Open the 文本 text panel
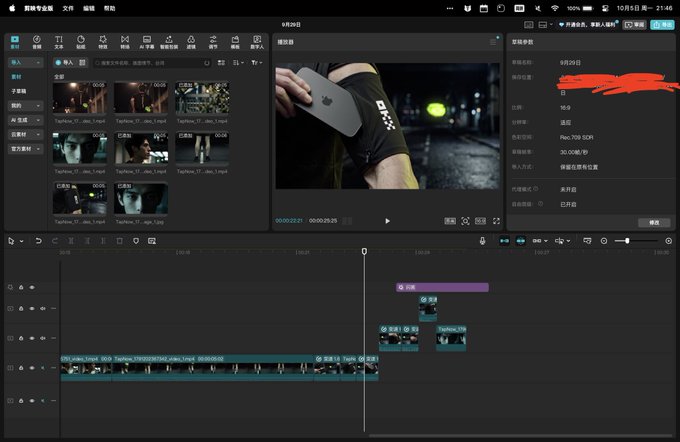The height and width of the screenshot is (442, 680). coord(59,42)
